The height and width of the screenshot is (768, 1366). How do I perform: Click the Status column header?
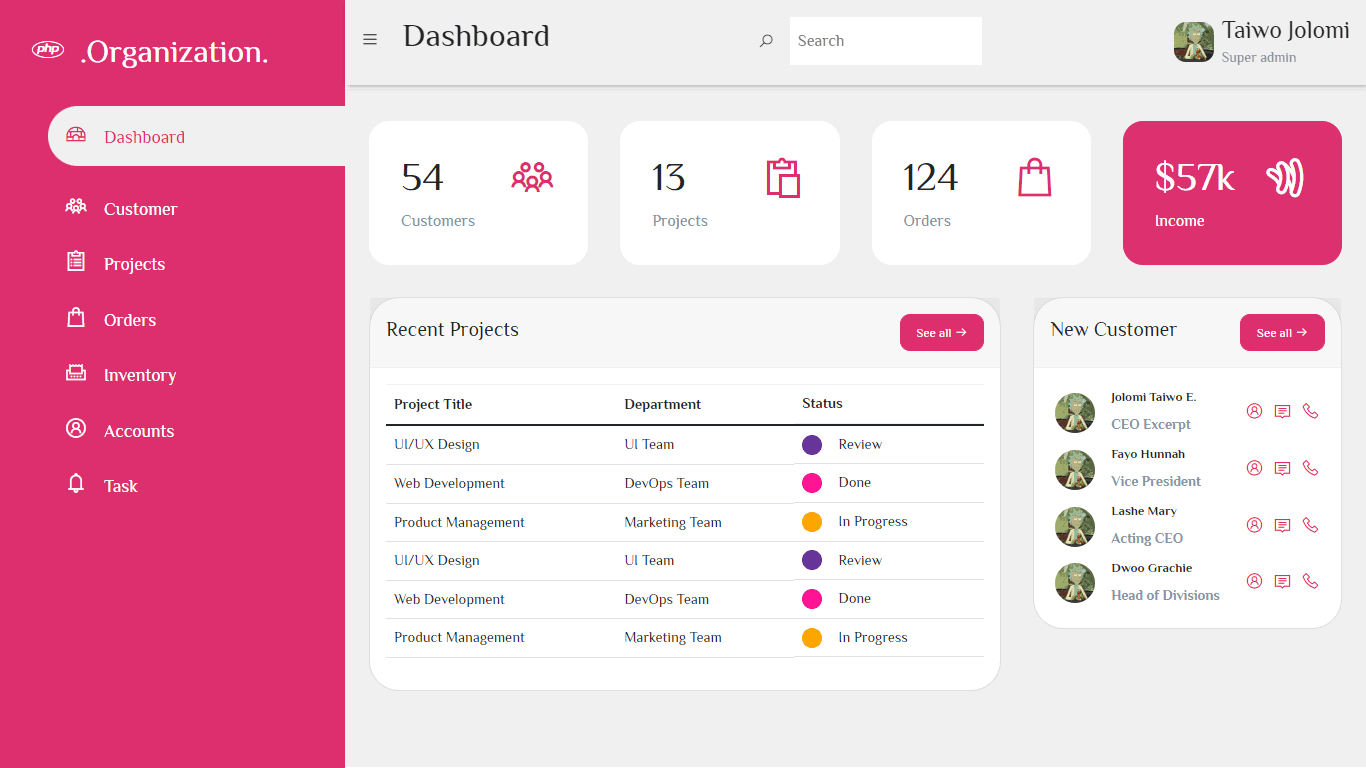coord(822,403)
